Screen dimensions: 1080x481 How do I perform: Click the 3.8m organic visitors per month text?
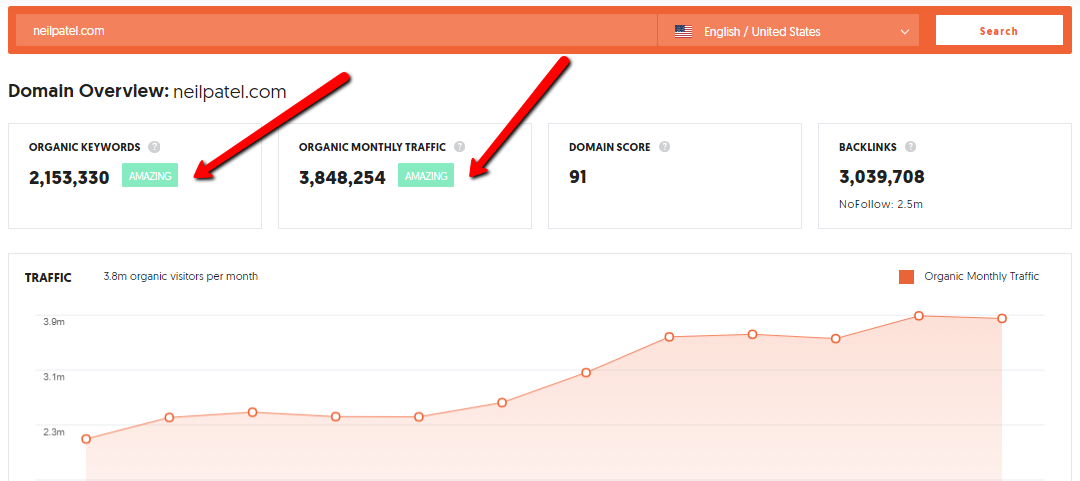(180, 276)
